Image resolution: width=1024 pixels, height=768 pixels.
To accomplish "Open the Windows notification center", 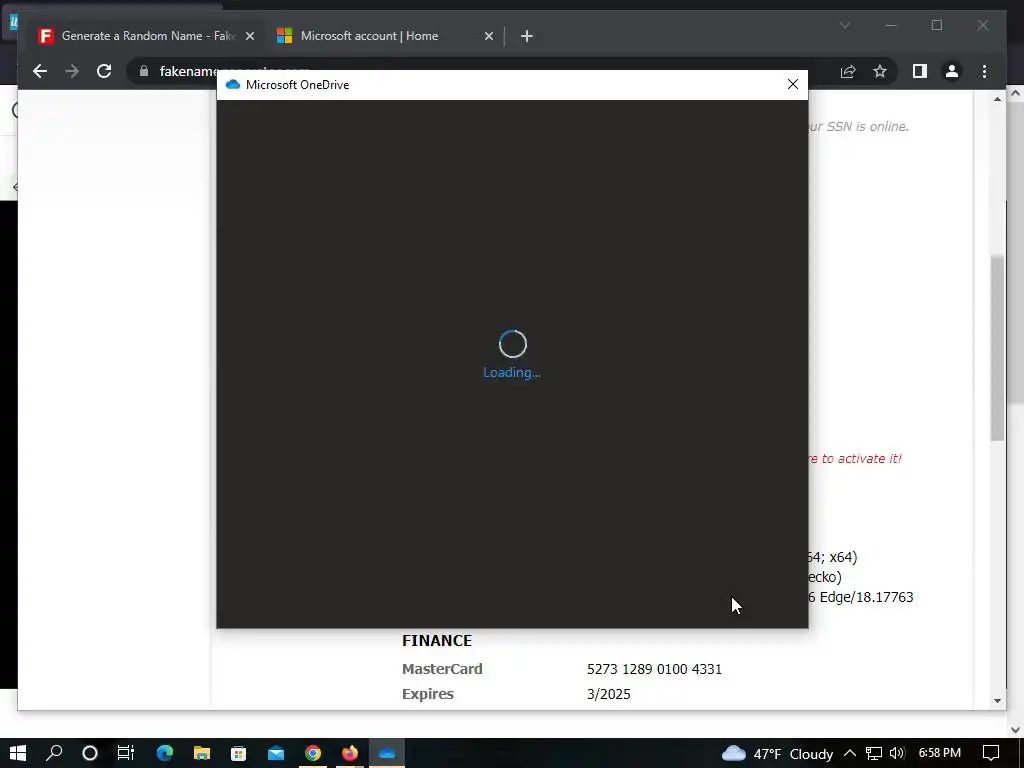I will [x=991, y=753].
